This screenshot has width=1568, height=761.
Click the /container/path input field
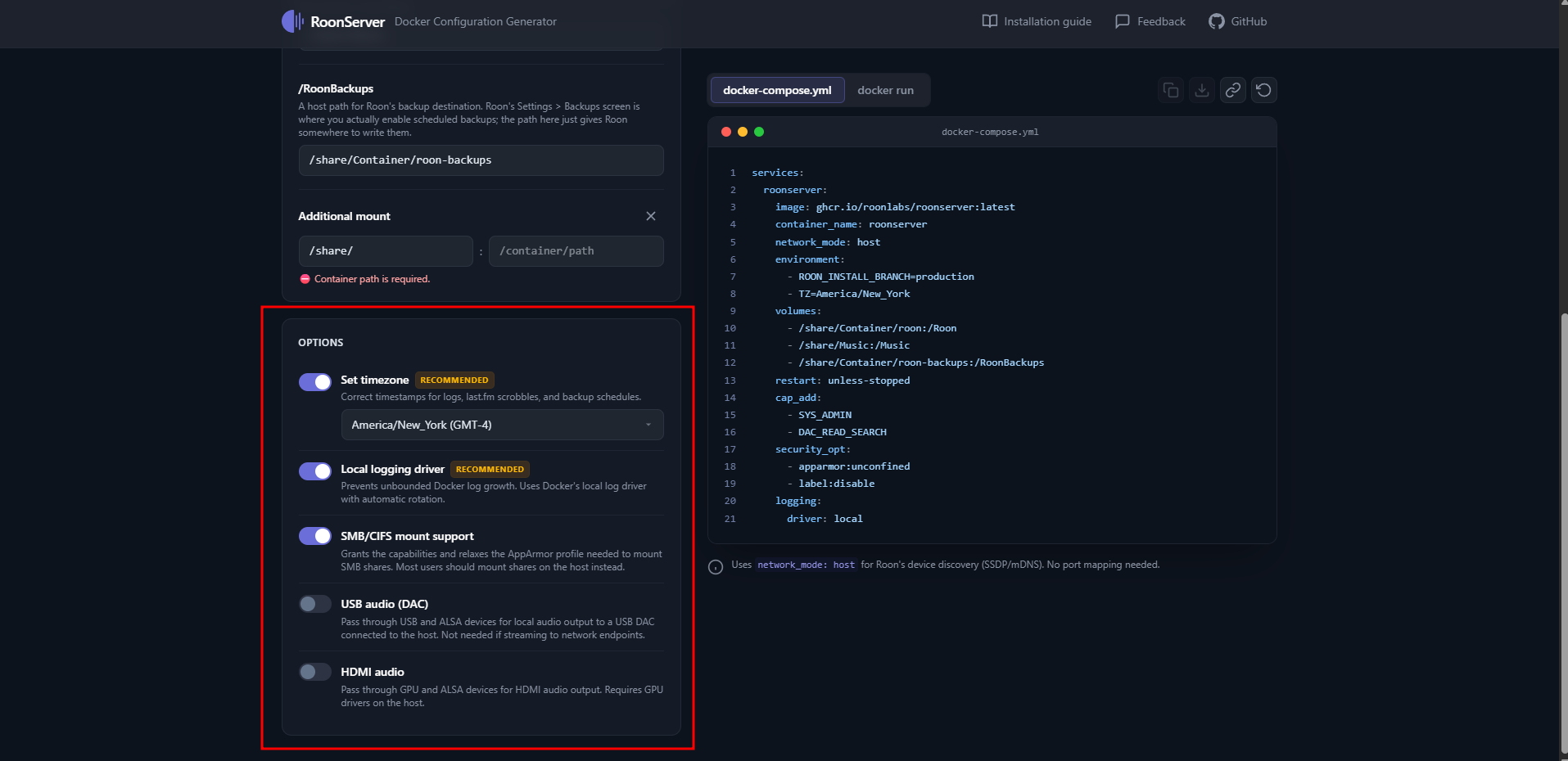576,251
